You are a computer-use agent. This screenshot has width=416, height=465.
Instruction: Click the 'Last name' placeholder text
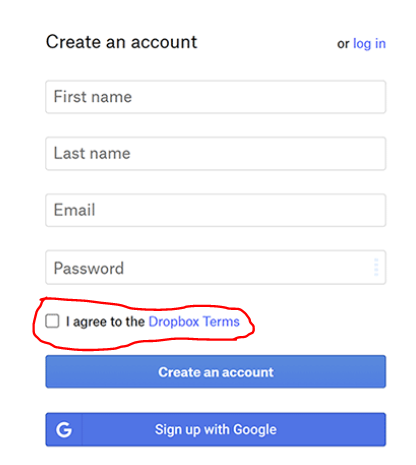tap(92, 153)
